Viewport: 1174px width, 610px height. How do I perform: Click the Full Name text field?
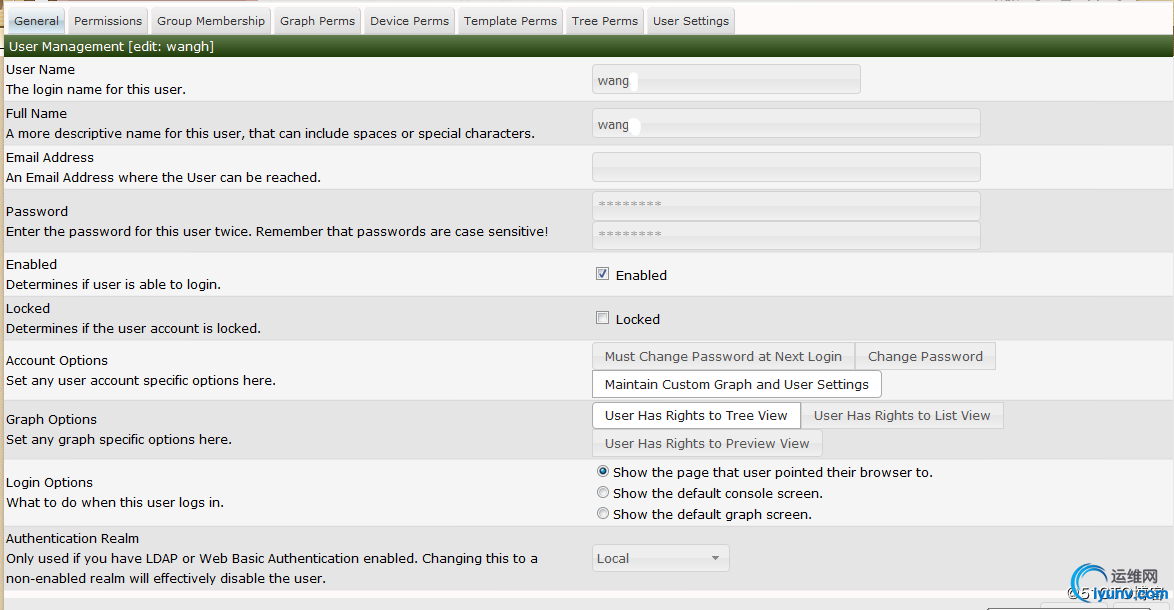786,124
